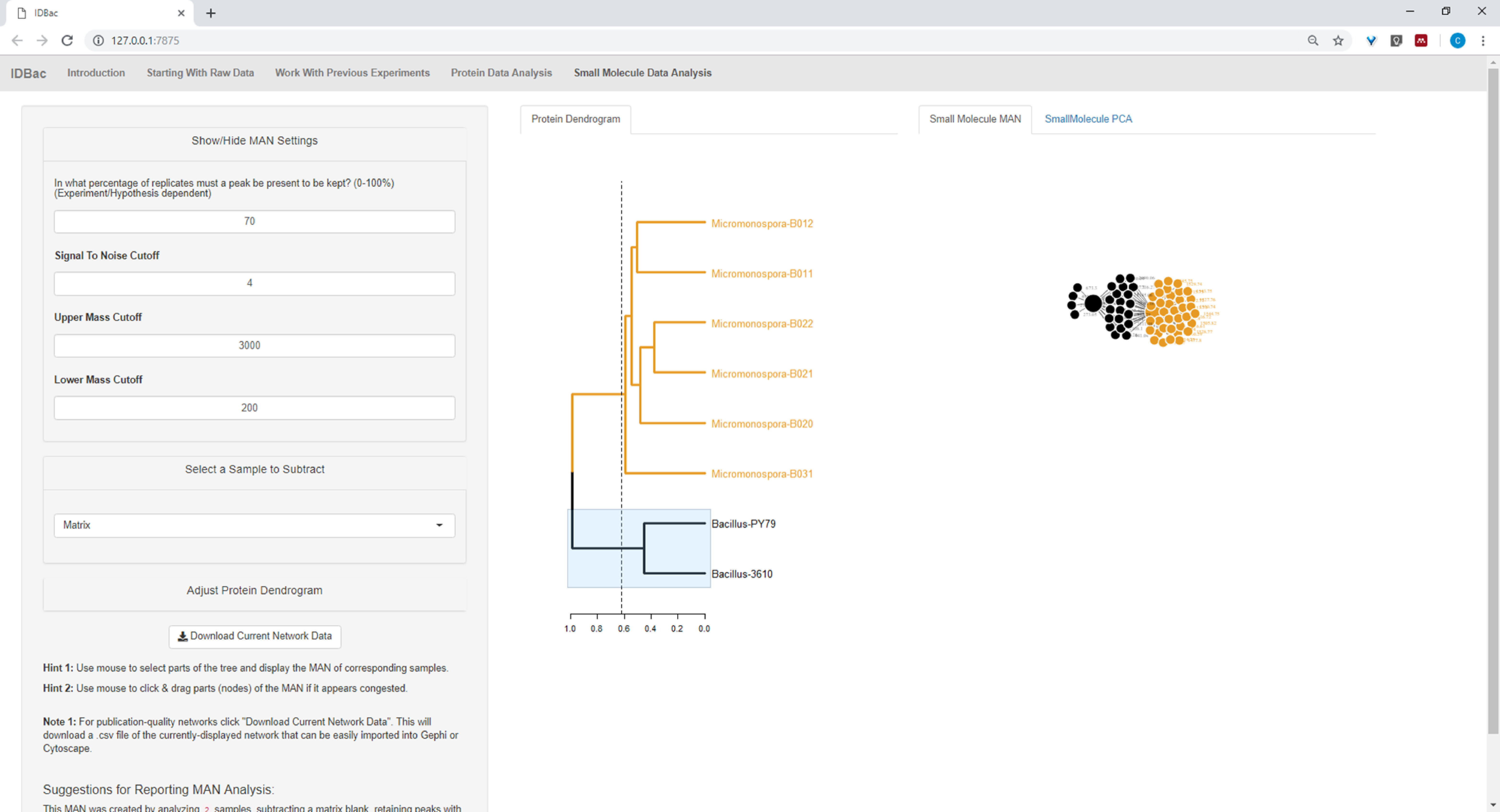Image resolution: width=1500 pixels, height=812 pixels.
Task: Expand the Adjust Protein Dendrogram section
Action: (254, 590)
